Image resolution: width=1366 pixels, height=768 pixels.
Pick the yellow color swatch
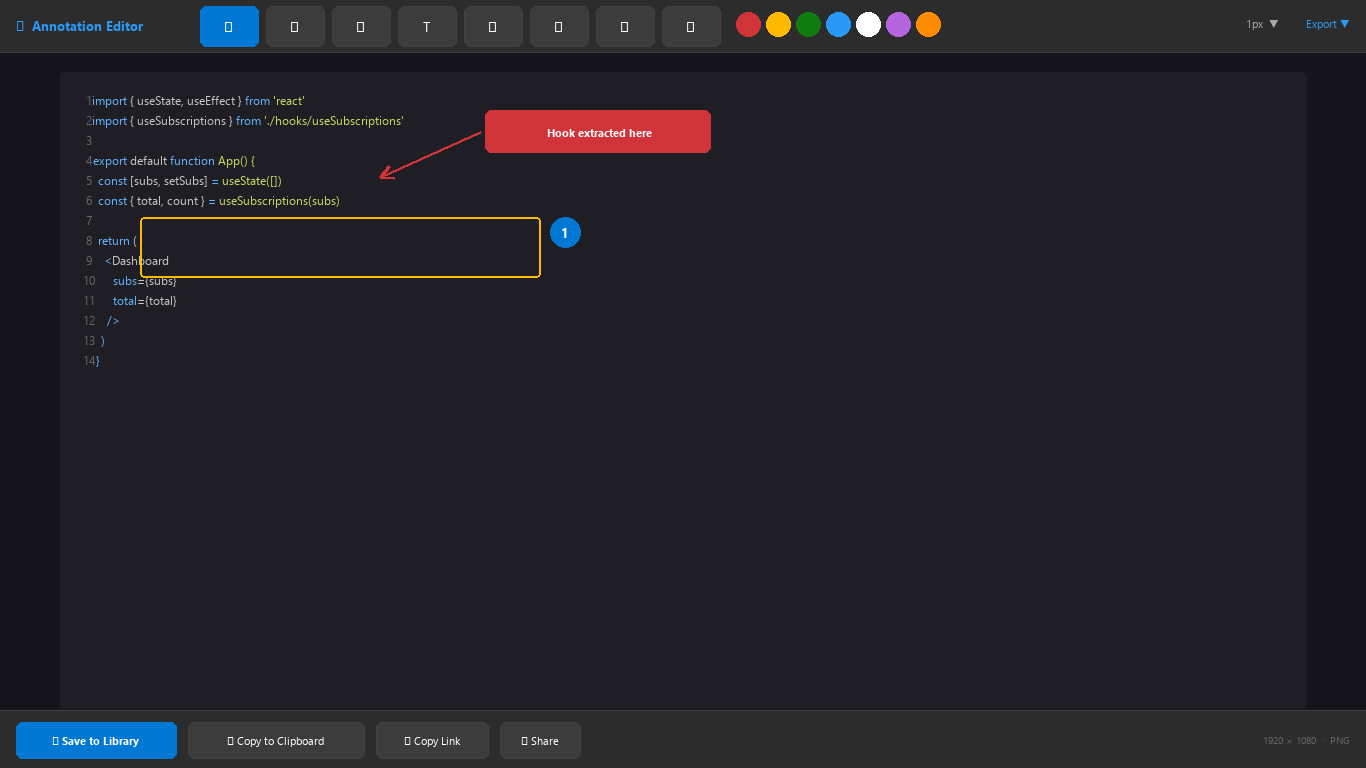coord(778,25)
